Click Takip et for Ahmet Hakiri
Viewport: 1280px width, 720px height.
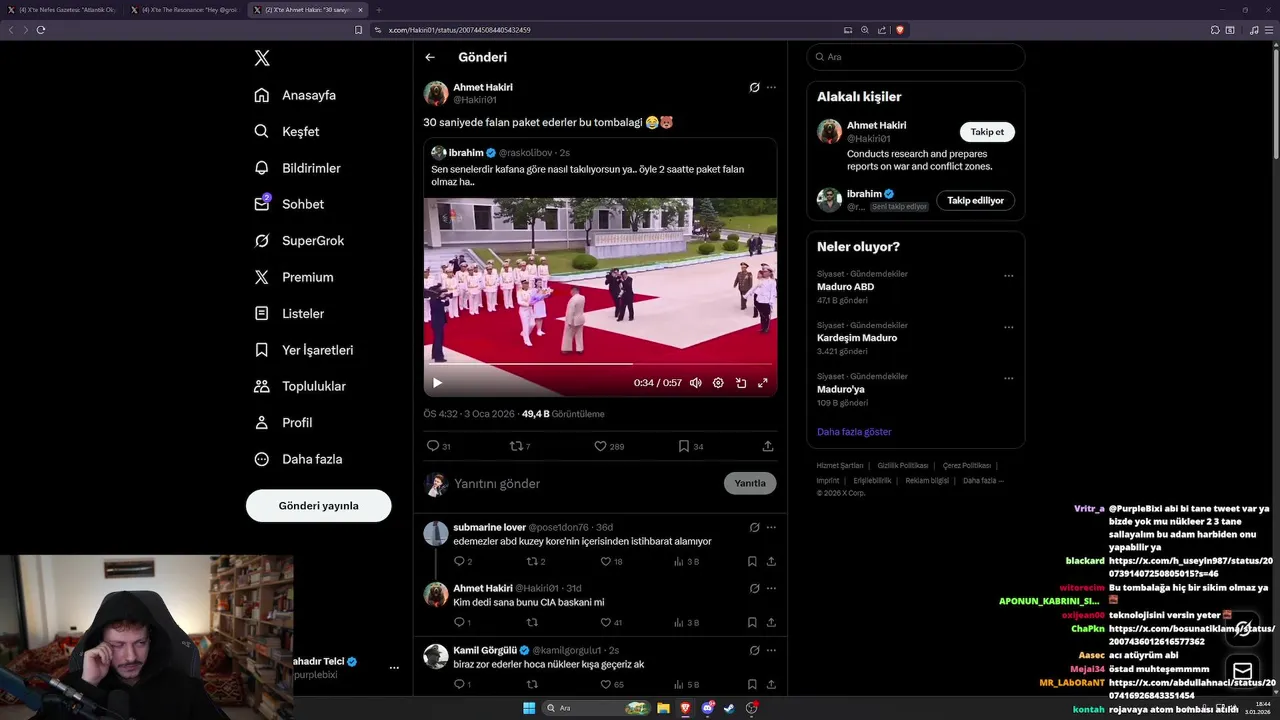(987, 132)
